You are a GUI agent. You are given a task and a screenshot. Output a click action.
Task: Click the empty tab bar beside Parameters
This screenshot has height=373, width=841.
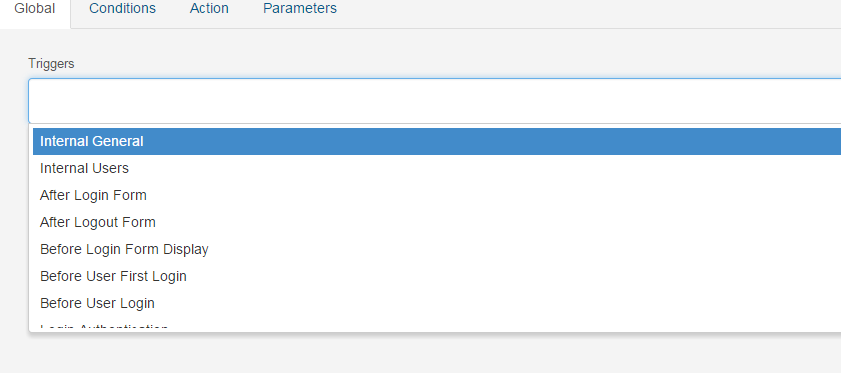tap(590, 11)
